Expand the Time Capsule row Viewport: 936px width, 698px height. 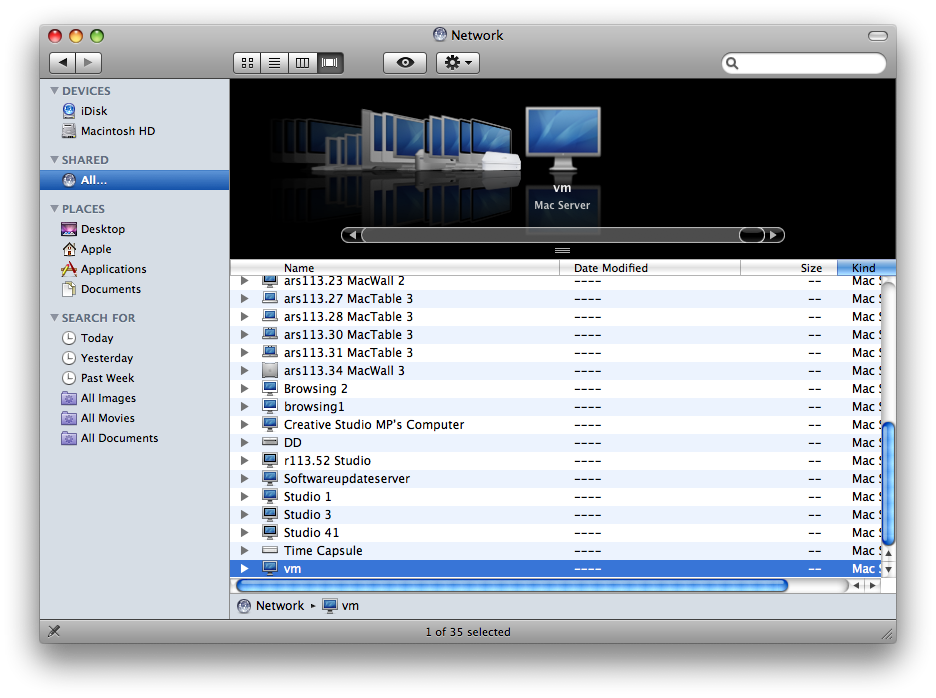(244, 551)
